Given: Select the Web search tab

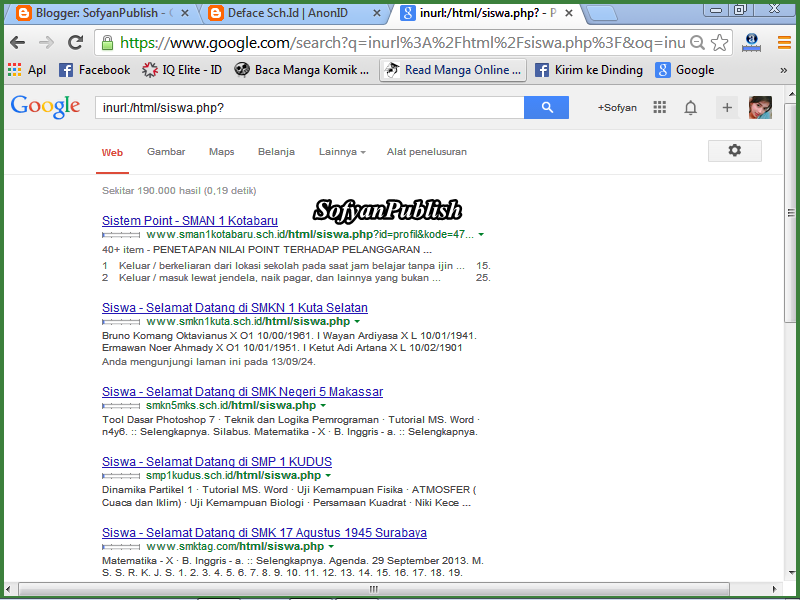Looking at the screenshot, I should (112, 153).
